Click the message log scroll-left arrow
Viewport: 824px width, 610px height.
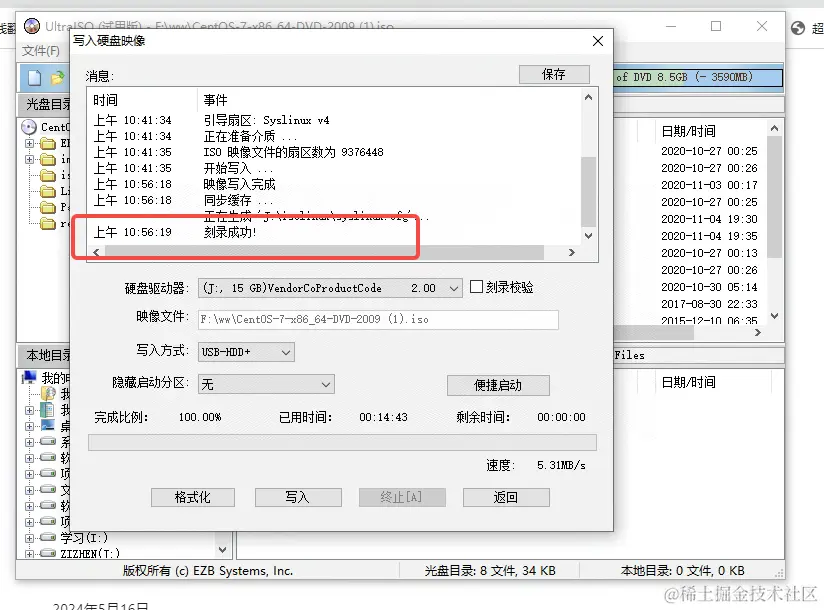[96, 253]
